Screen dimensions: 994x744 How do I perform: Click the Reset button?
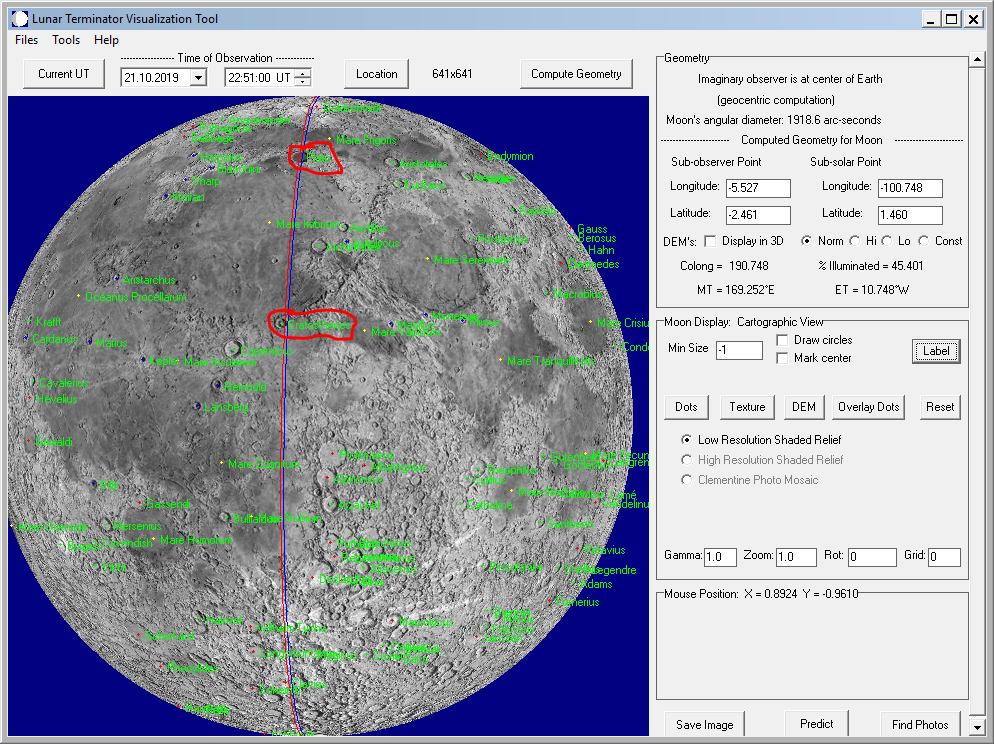point(940,407)
